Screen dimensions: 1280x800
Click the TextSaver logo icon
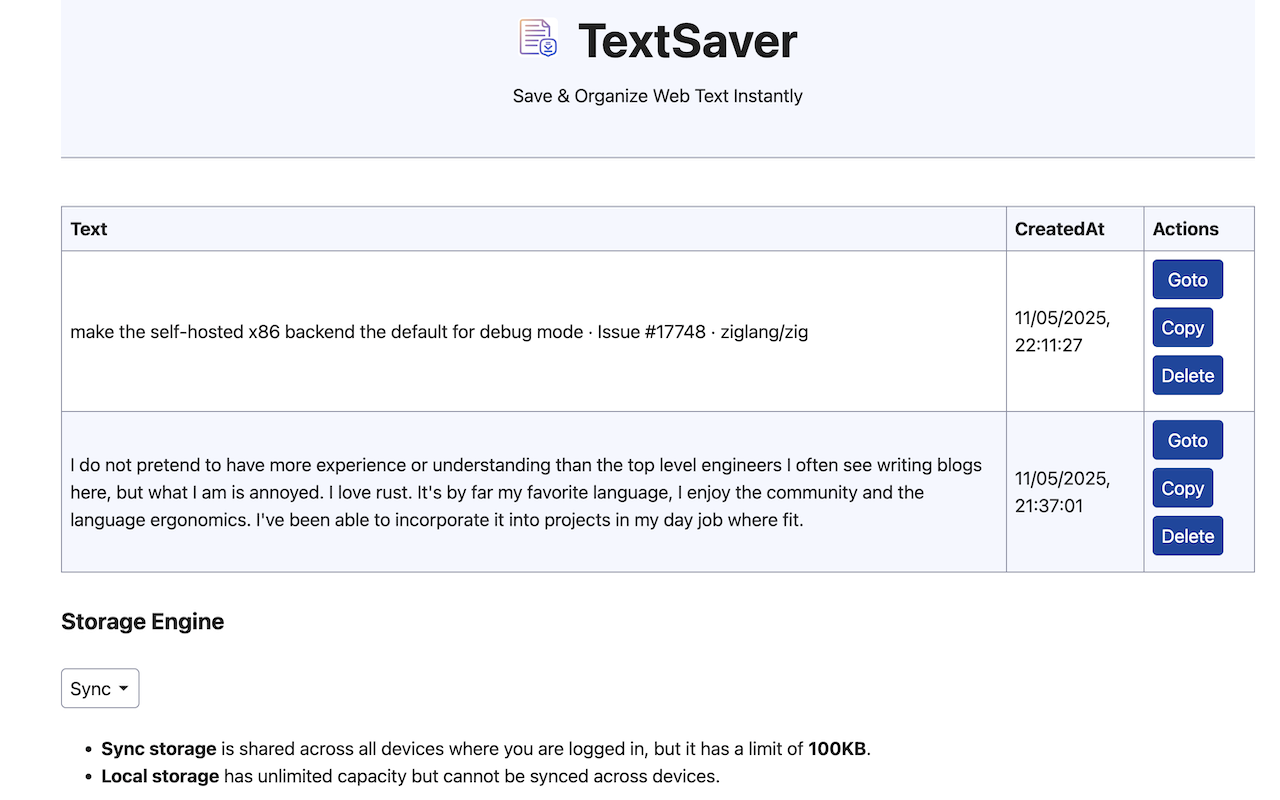pos(538,38)
